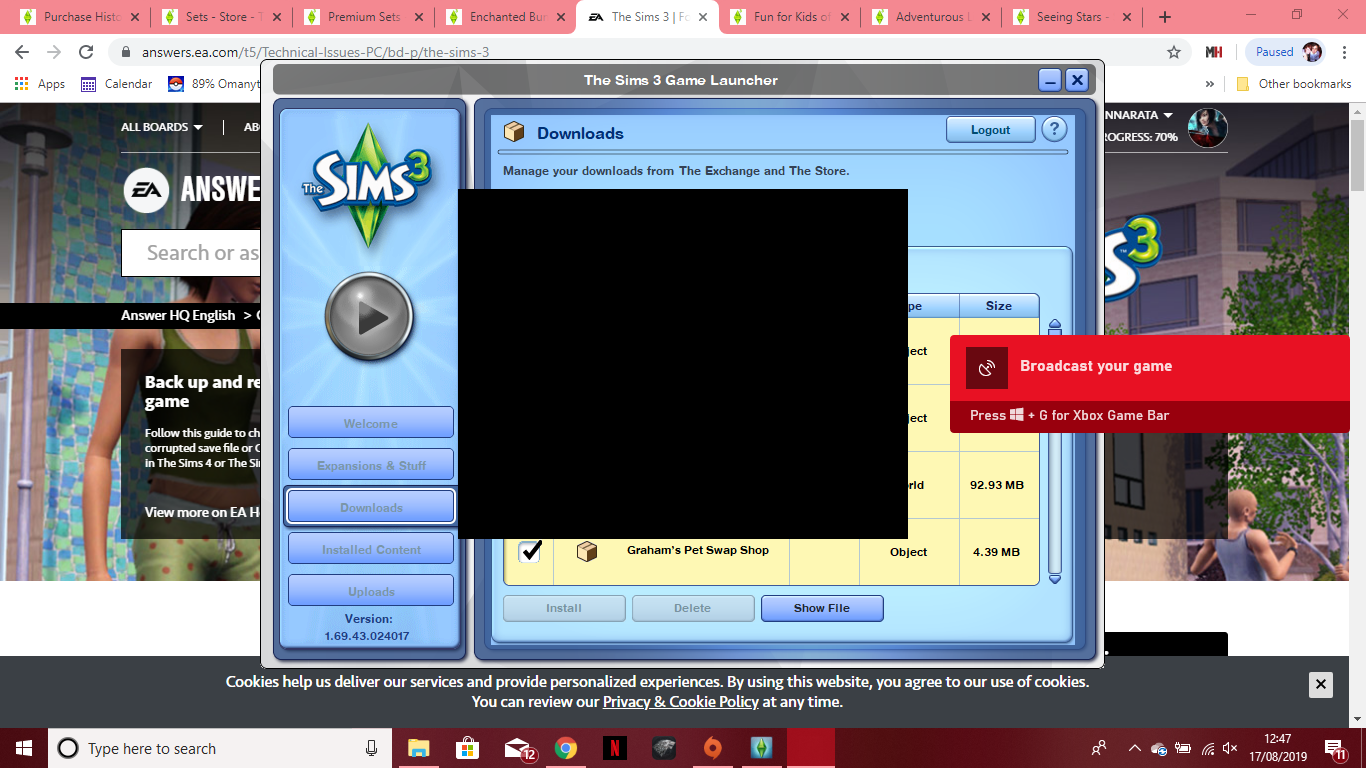Screen dimensions: 1366x768
Task: Click the user avatar on EA Answers
Action: (x=1207, y=127)
